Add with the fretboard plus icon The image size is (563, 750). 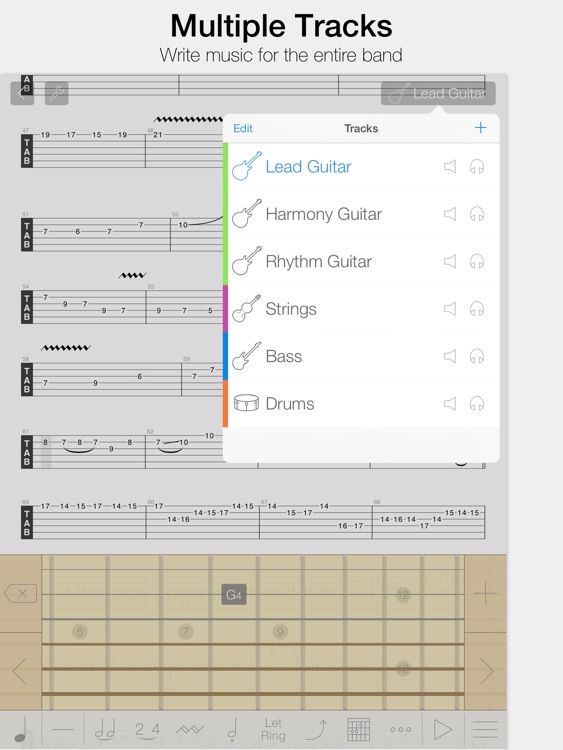pos(486,594)
